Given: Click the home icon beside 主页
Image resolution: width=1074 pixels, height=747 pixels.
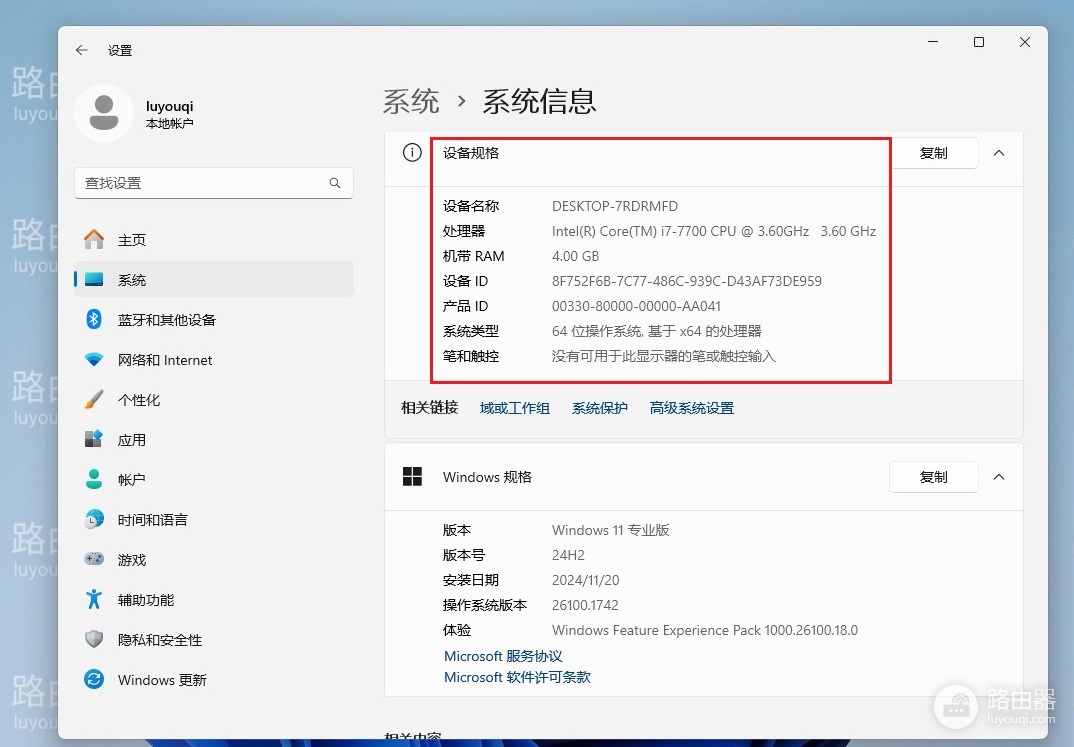Looking at the screenshot, I should 94,240.
